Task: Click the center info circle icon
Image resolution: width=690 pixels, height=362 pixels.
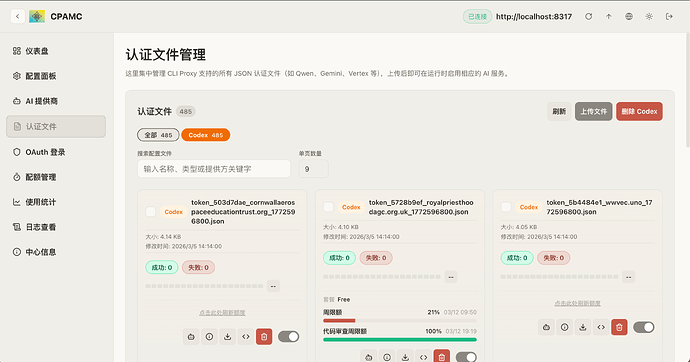Action: pyautogui.click(x=17, y=252)
